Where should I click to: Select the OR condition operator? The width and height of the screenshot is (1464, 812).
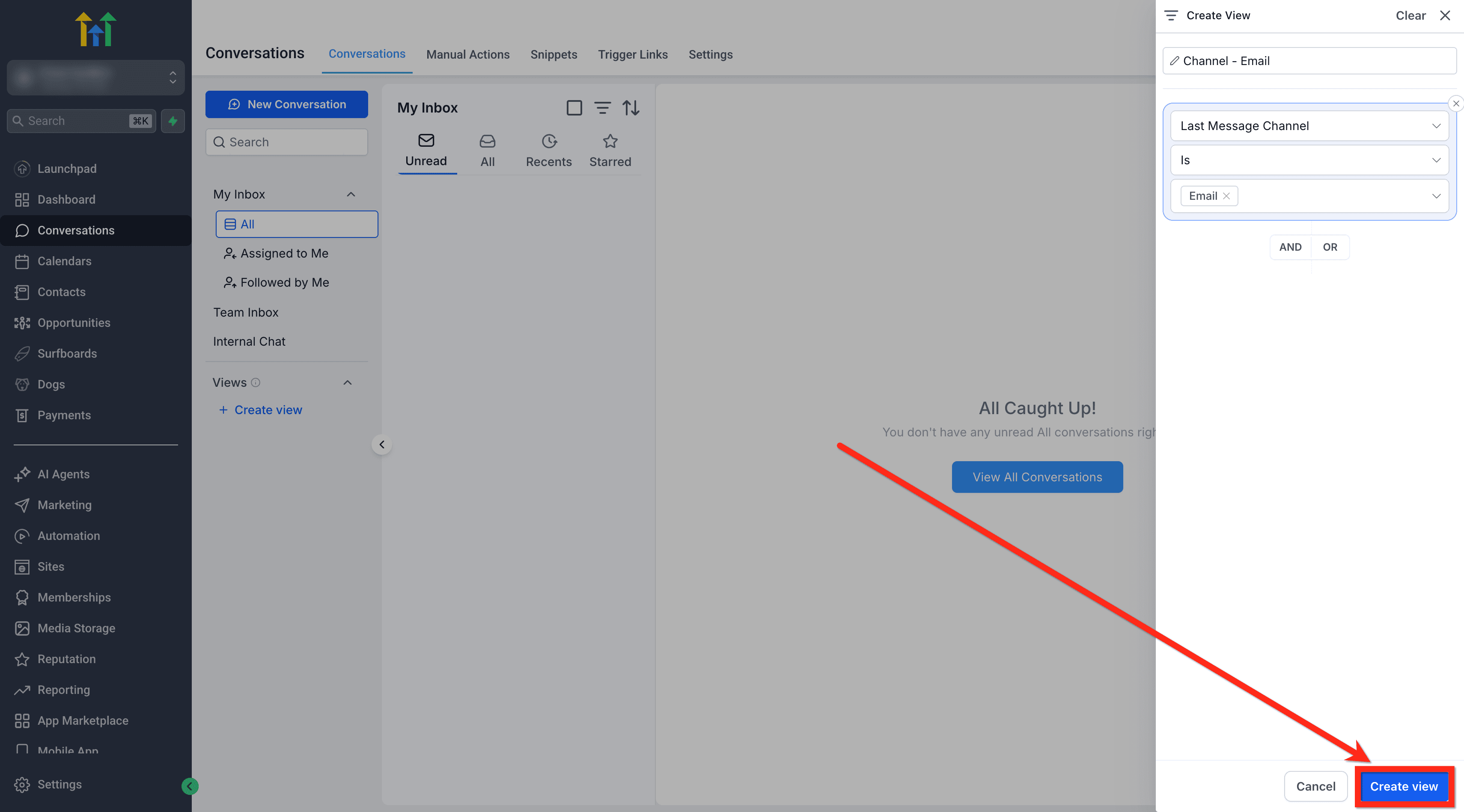click(1330, 247)
